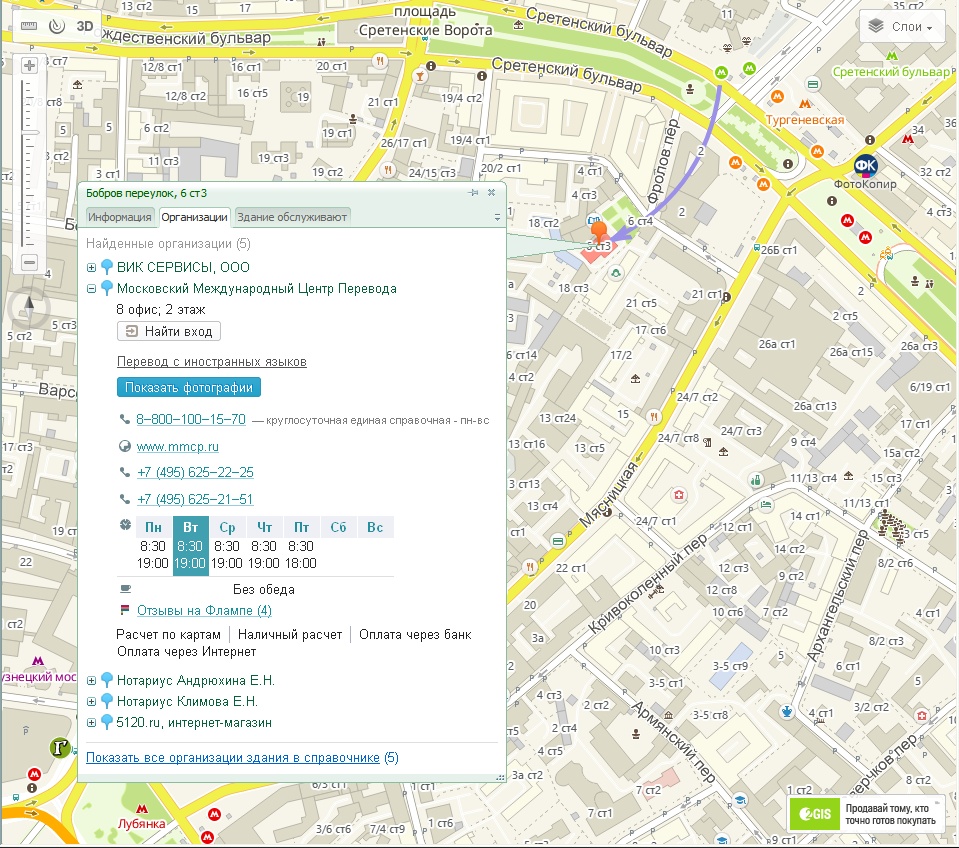Click the blue pin icon beside ВИК СЕРВИСЫ
The width and height of the screenshot is (959, 848).
tap(106, 267)
